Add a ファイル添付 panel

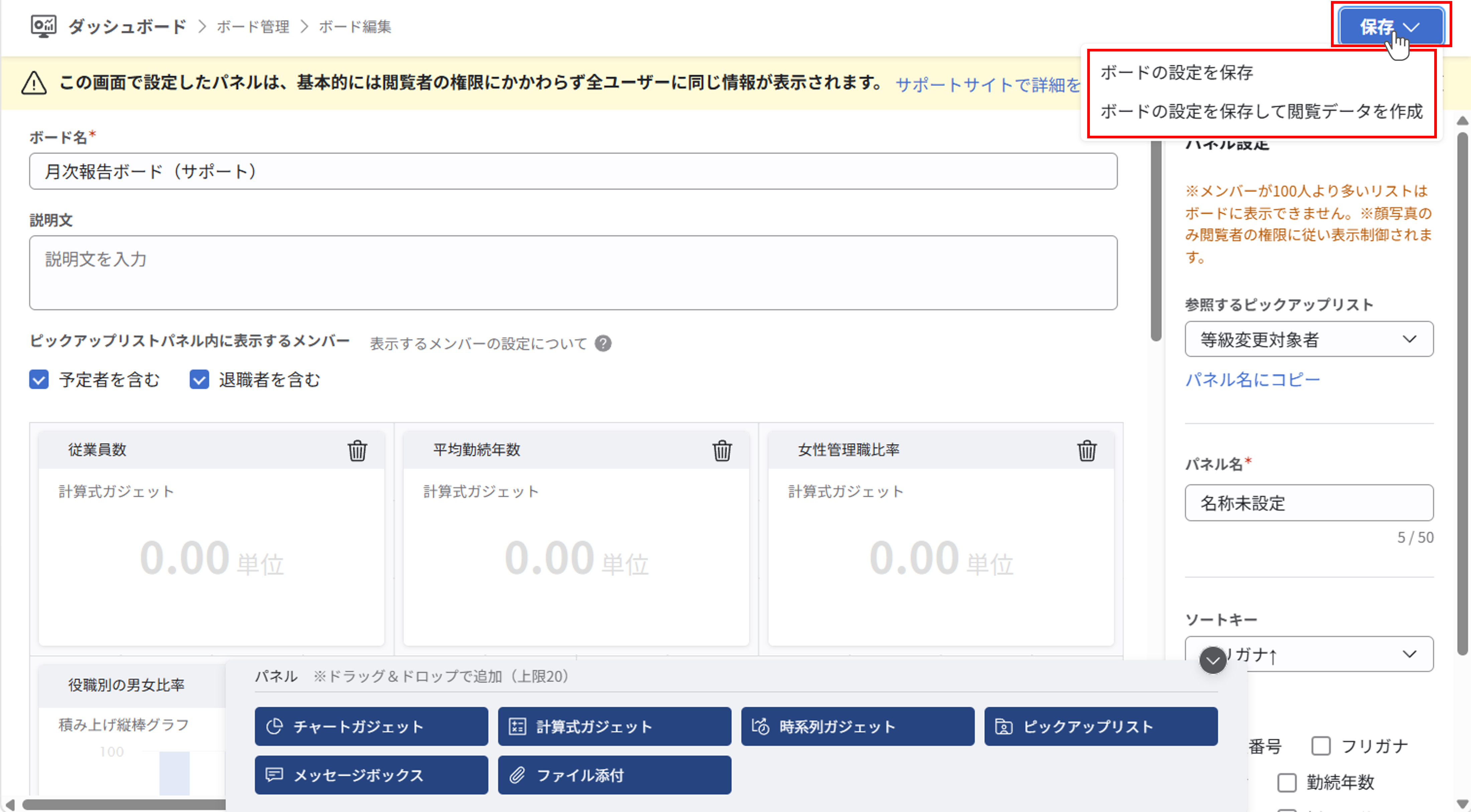[x=614, y=775]
